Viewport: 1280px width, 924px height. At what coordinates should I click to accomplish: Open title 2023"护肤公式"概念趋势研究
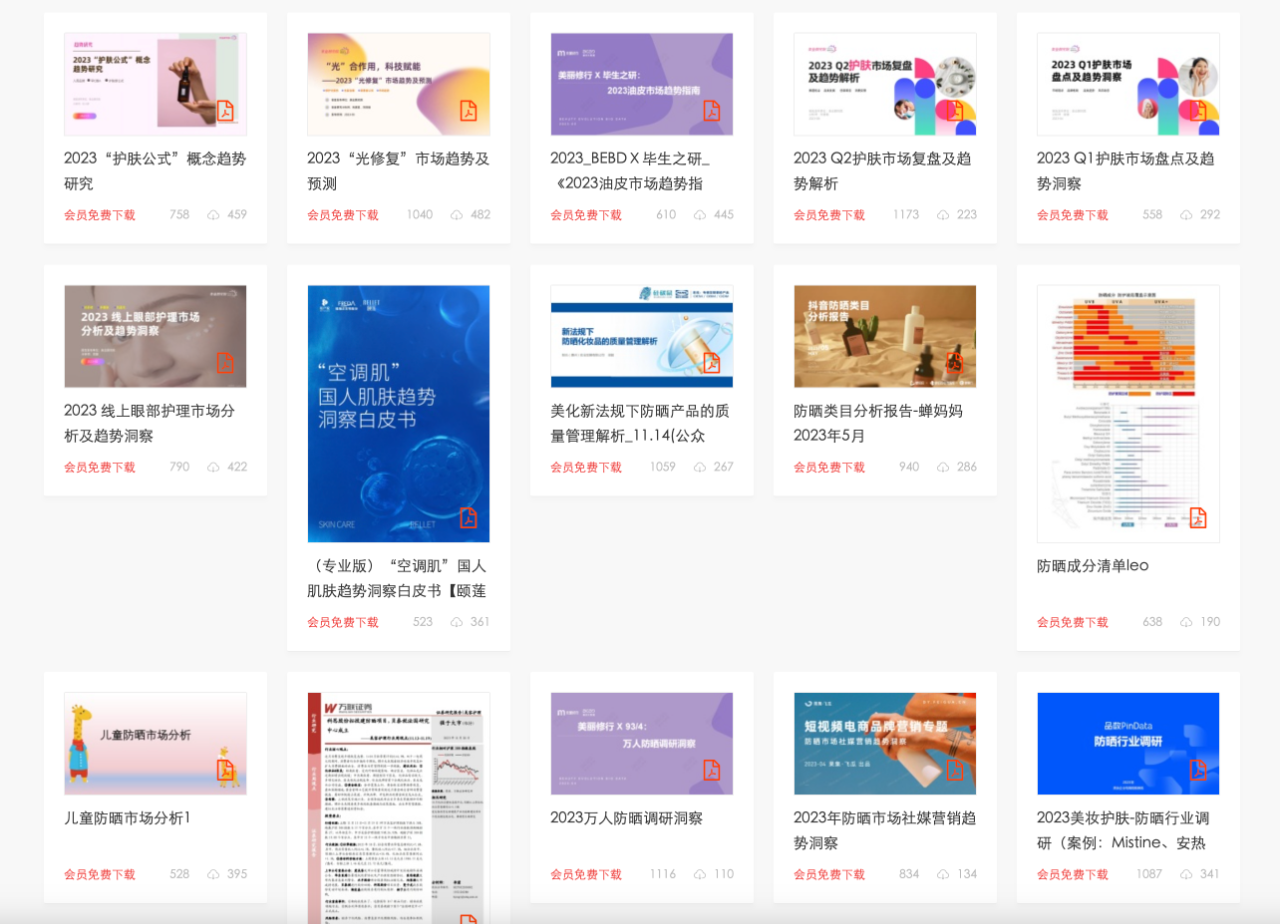tap(155, 171)
